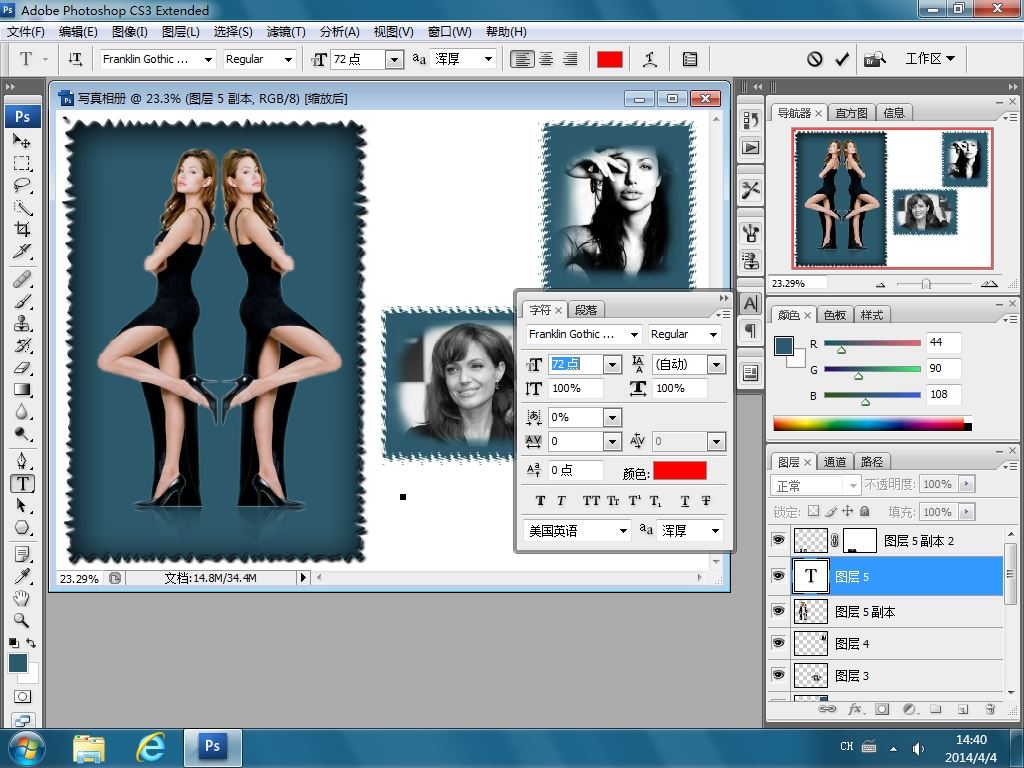This screenshot has width=1024, height=768.
Task: Open the Franklin Gothic font dropdown in options bar
Action: tap(208, 60)
